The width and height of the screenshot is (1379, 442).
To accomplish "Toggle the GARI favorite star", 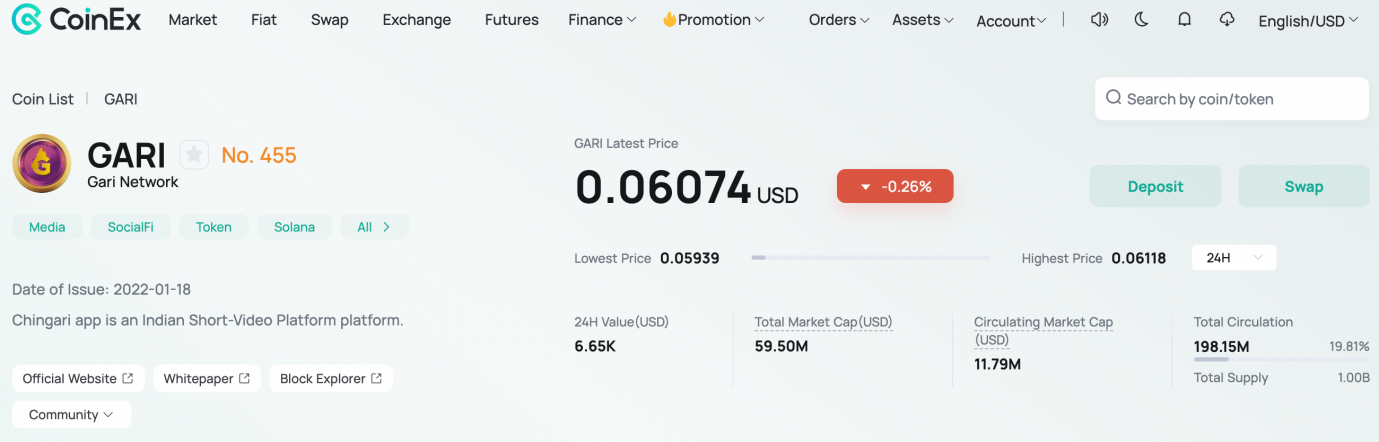I will click(x=194, y=155).
